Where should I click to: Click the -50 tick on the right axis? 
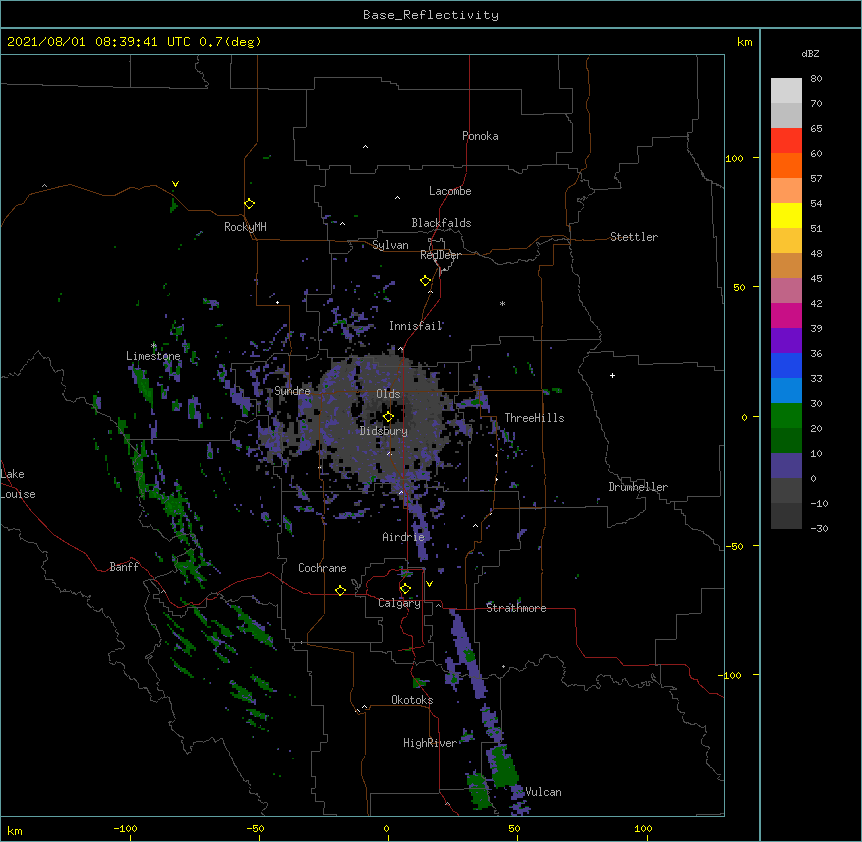[734, 546]
